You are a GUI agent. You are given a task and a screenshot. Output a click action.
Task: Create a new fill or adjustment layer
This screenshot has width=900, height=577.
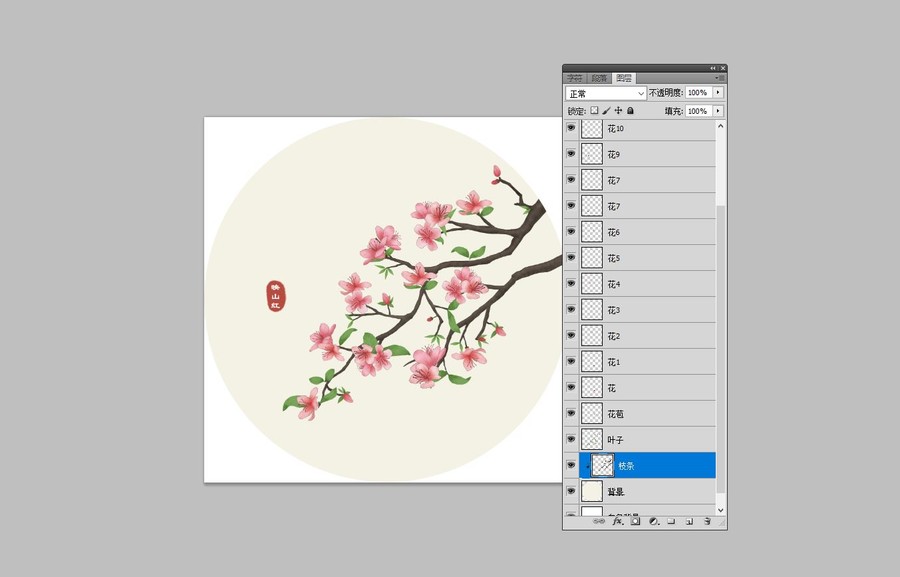[654, 521]
